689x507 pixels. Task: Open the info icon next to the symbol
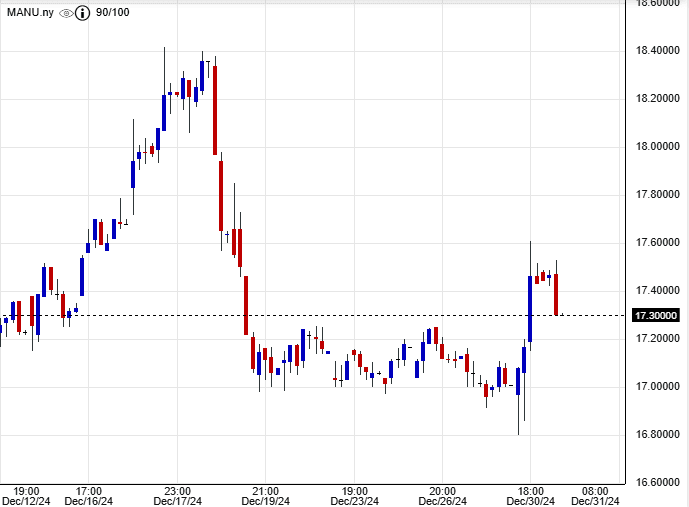pyautogui.click(x=83, y=13)
